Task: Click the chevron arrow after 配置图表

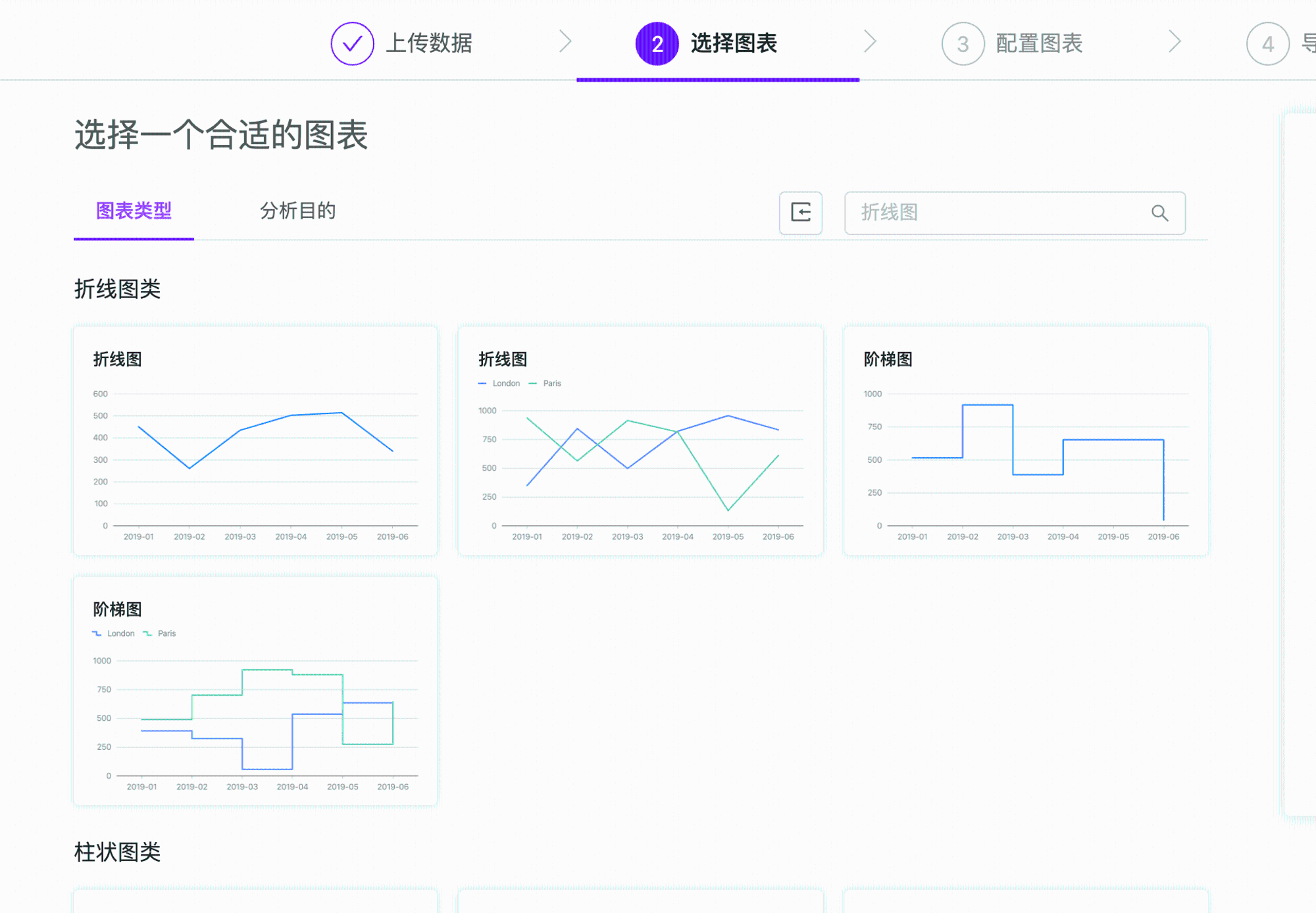Action: point(1175,41)
